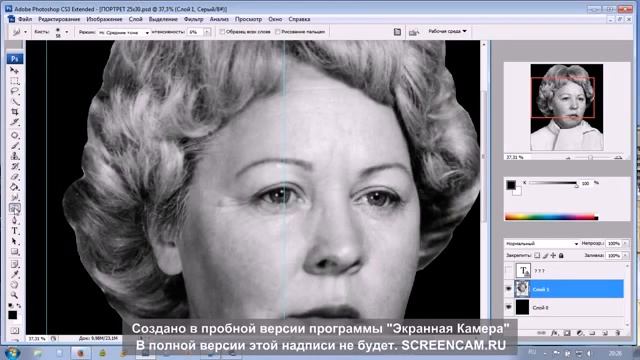Toggle lock image pixels brush icon
Viewport: 640px width, 360px height.
click(x=545, y=256)
